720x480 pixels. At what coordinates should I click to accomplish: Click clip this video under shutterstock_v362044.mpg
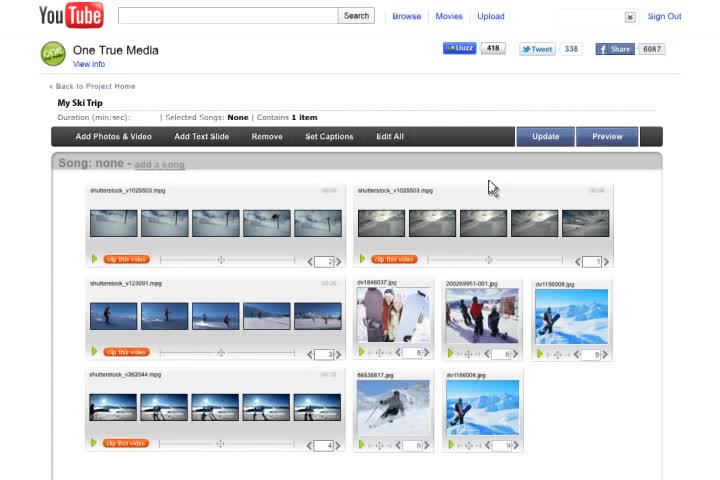coord(126,443)
